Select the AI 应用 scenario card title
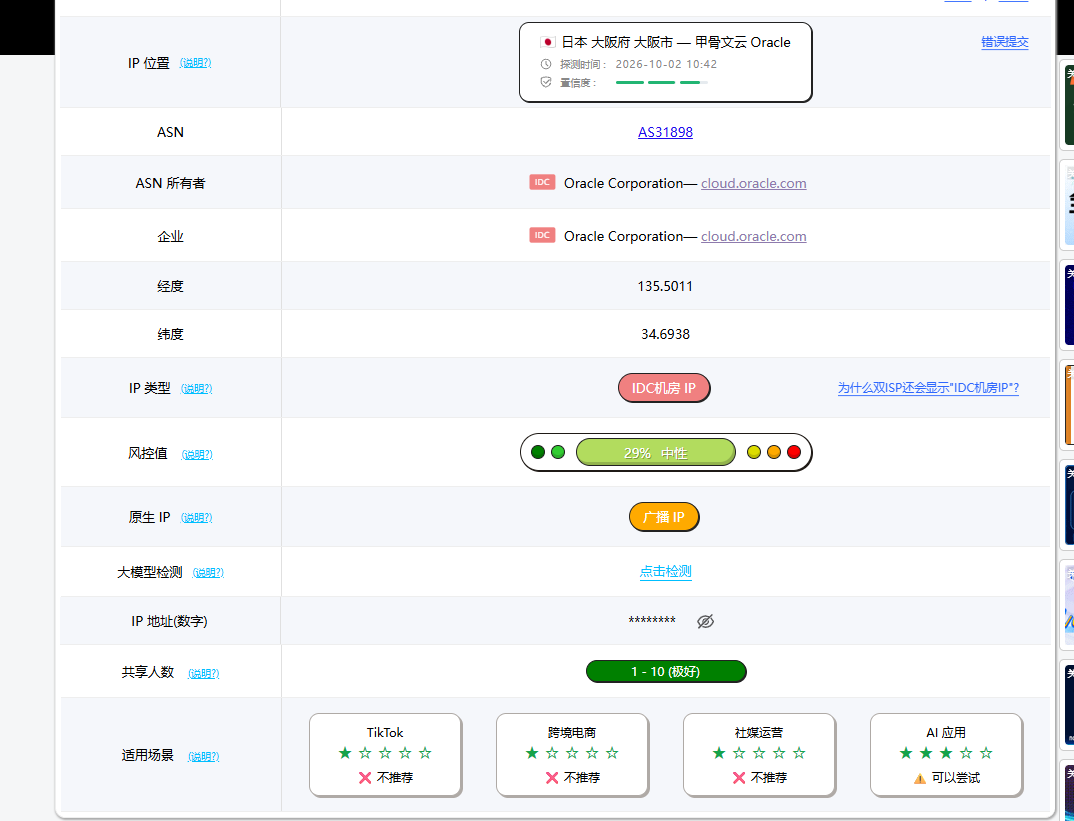This screenshot has height=821, width=1074. (946, 733)
